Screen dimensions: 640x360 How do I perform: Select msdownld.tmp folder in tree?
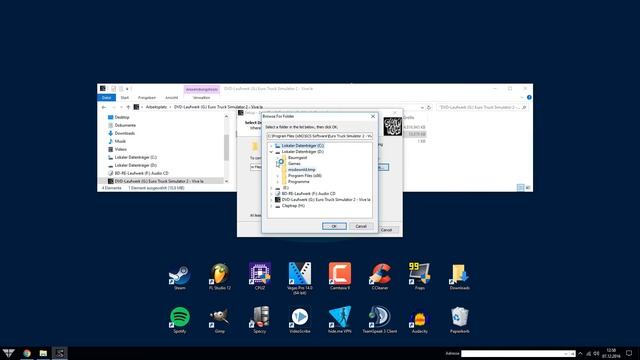tap(301, 170)
